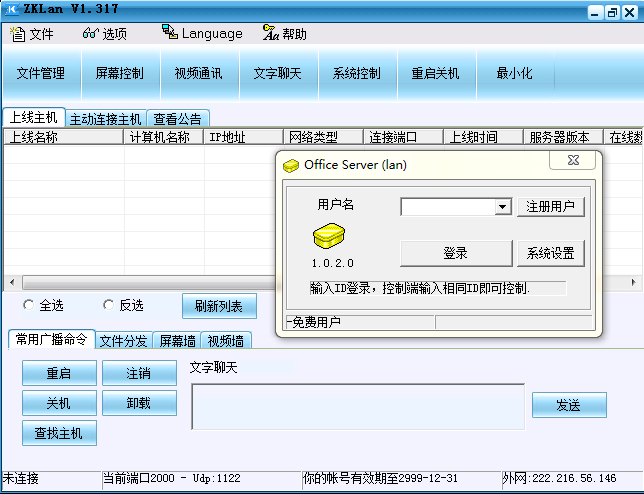Sort by the IP地址 column header
The width and height of the screenshot is (644, 494).
coord(243,137)
